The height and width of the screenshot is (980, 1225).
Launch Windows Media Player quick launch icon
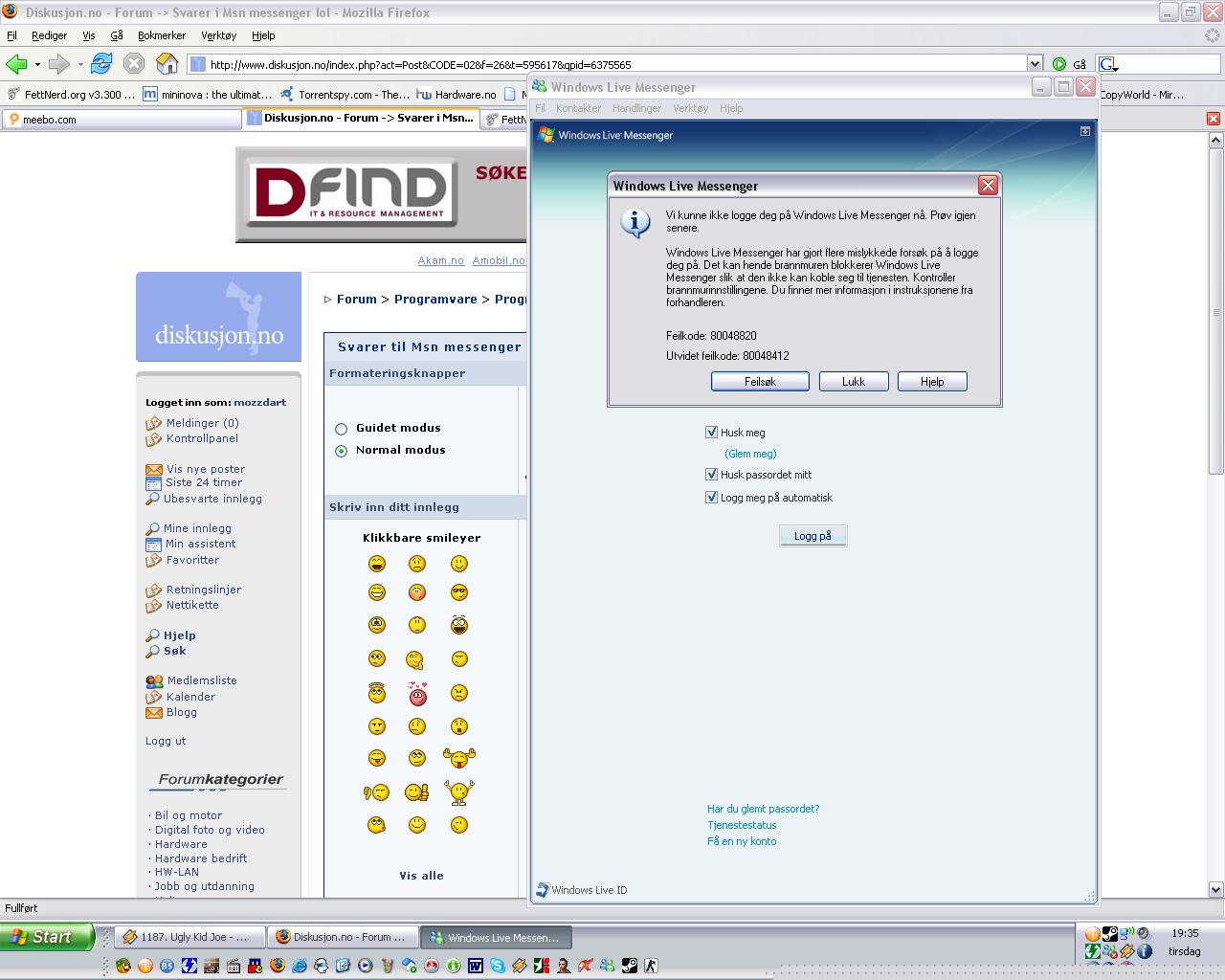tap(365, 966)
